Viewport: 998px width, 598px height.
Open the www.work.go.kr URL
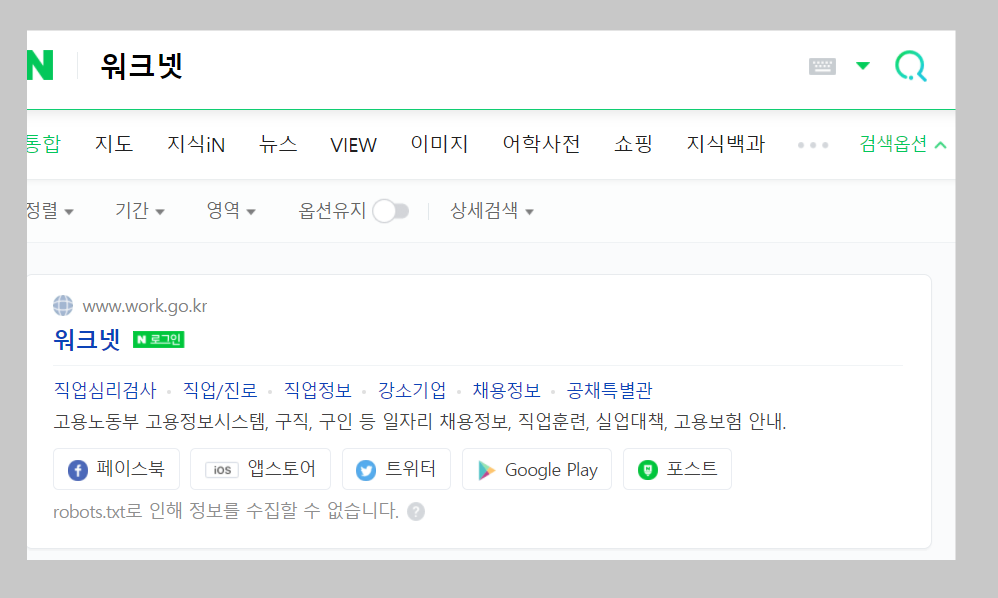(x=145, y=307)
